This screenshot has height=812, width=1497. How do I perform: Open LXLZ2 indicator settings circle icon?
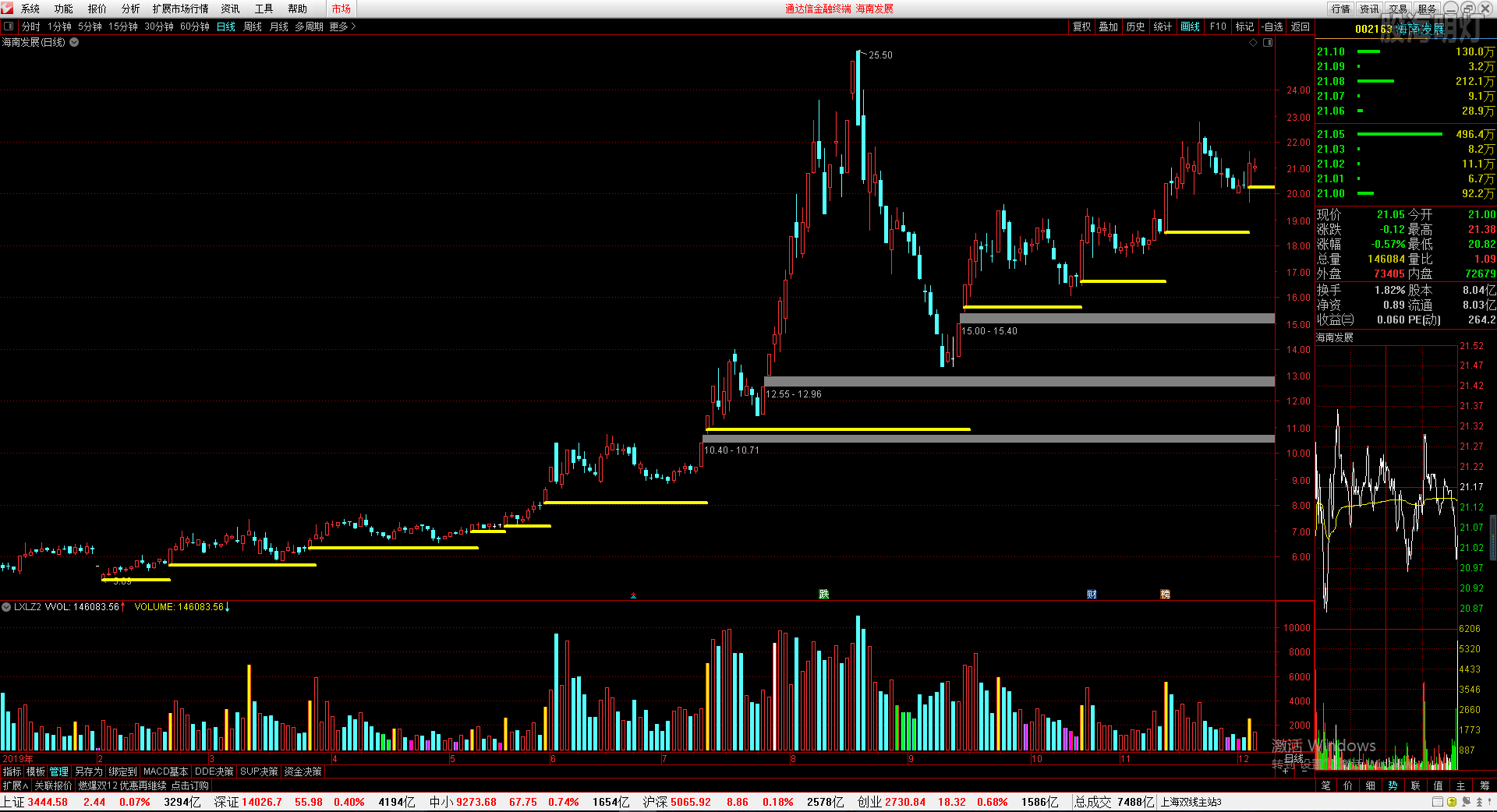6,606
